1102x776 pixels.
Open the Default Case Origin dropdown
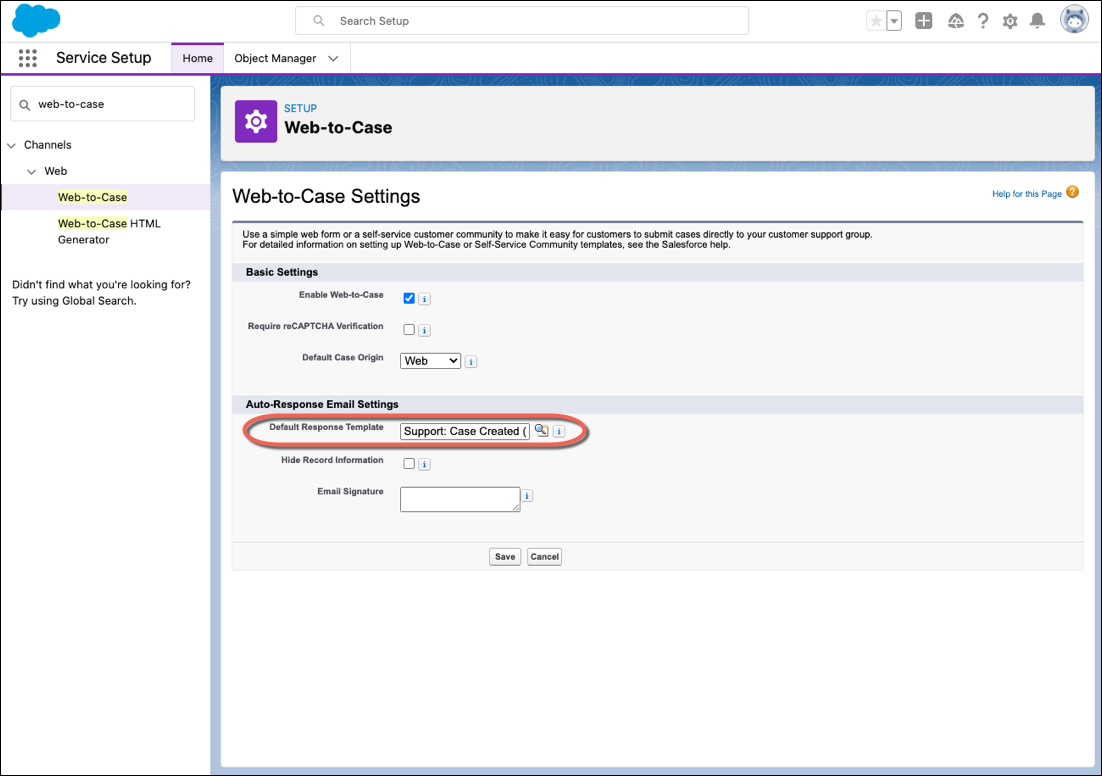(430, 361)
